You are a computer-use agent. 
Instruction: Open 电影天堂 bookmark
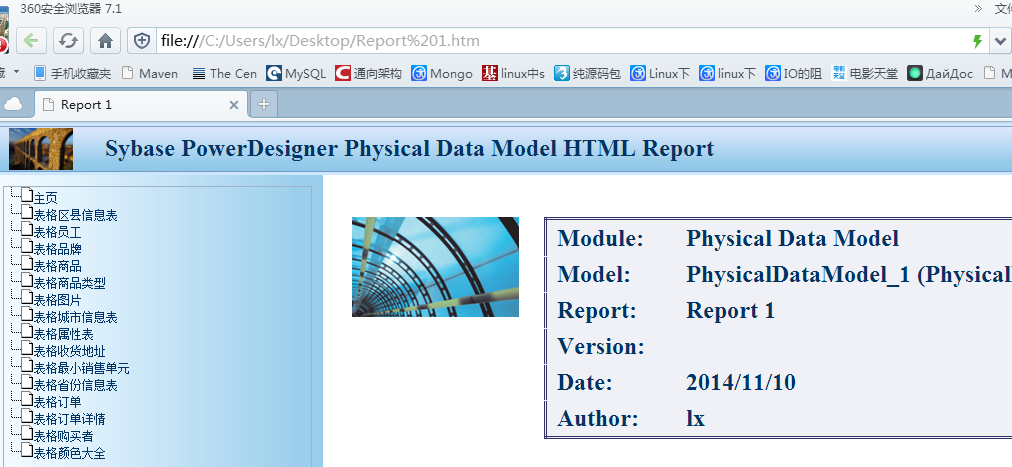coord(865,74)
